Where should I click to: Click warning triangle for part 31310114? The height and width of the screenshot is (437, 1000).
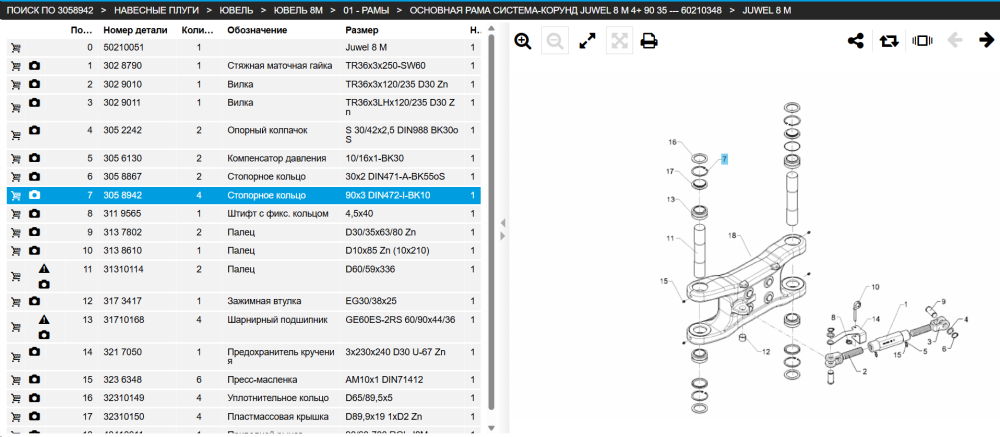pos(43,269)
